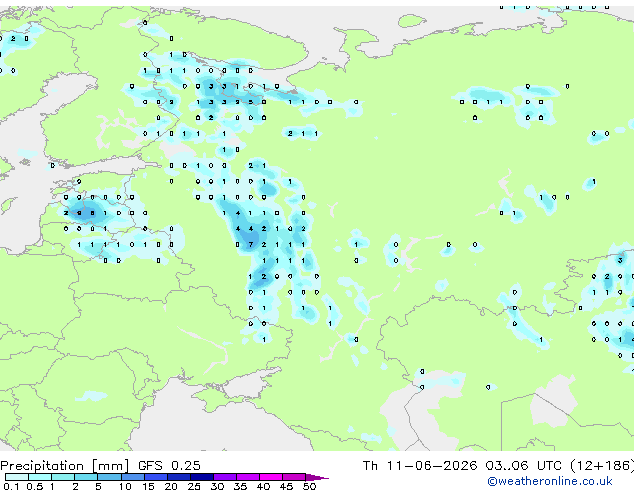The height and width of the screenshot is (490, 634).
Task: Click the '7' precipitation value on map
Action: click(x=251, y=245)
